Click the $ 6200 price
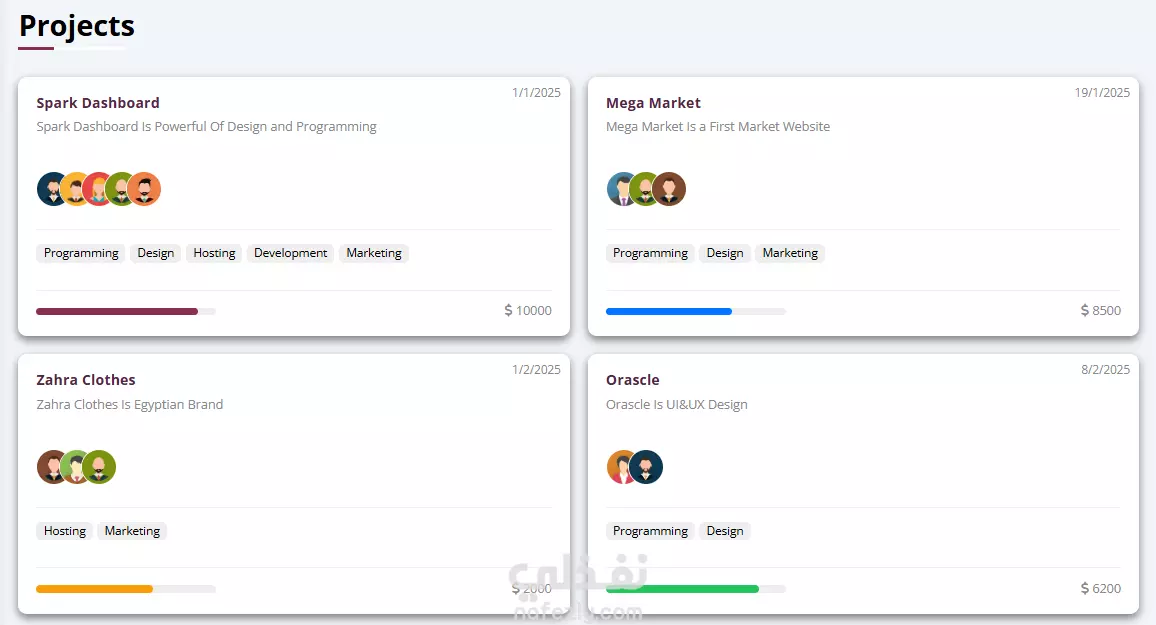The width and height of the screenshot is (1156, 625). [x=1101, y=588]
